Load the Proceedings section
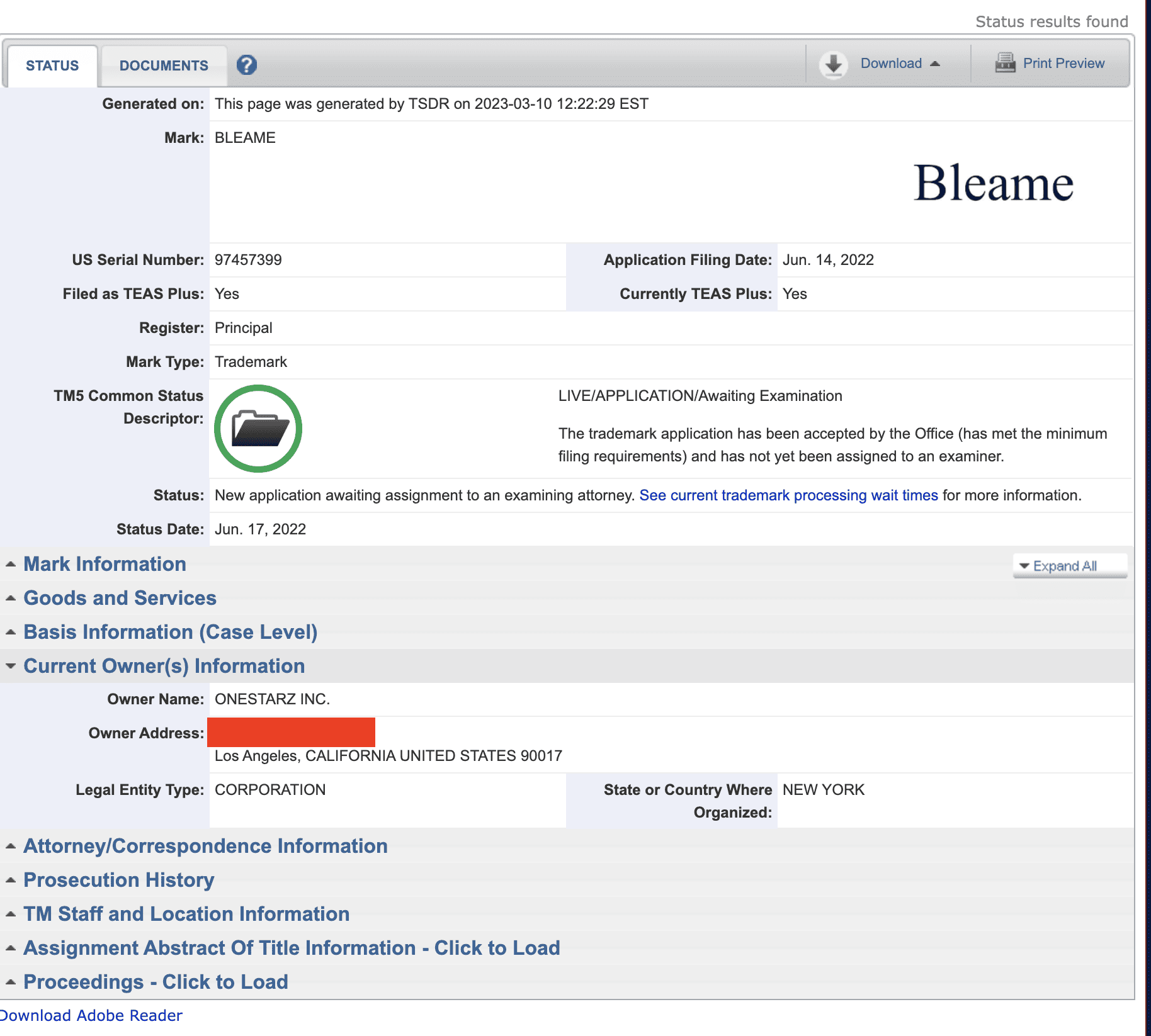This screenshot has height=1036, width=1151. click(x=156, y=982)
